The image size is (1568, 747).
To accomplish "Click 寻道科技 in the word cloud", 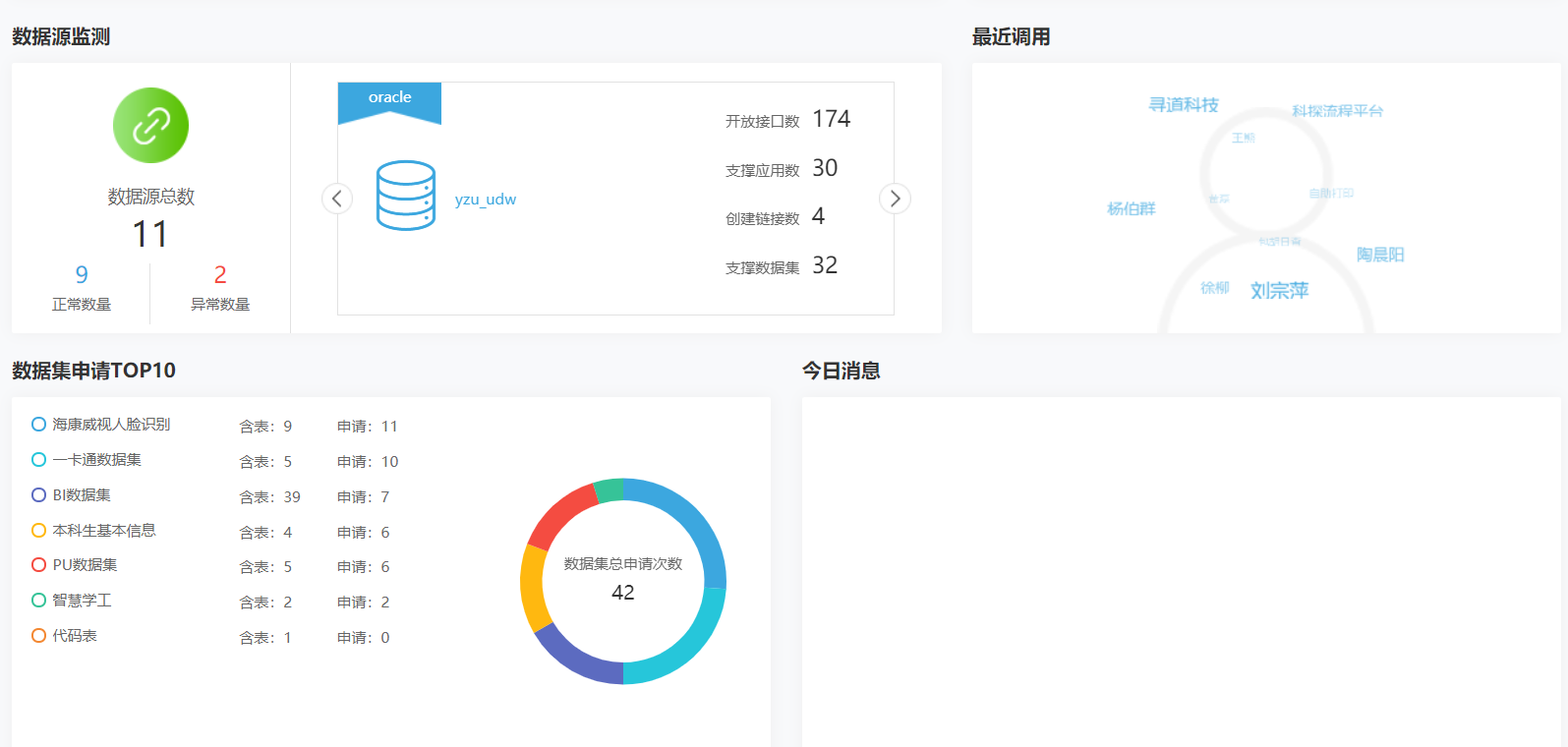I will click(x=1184, y=104).
